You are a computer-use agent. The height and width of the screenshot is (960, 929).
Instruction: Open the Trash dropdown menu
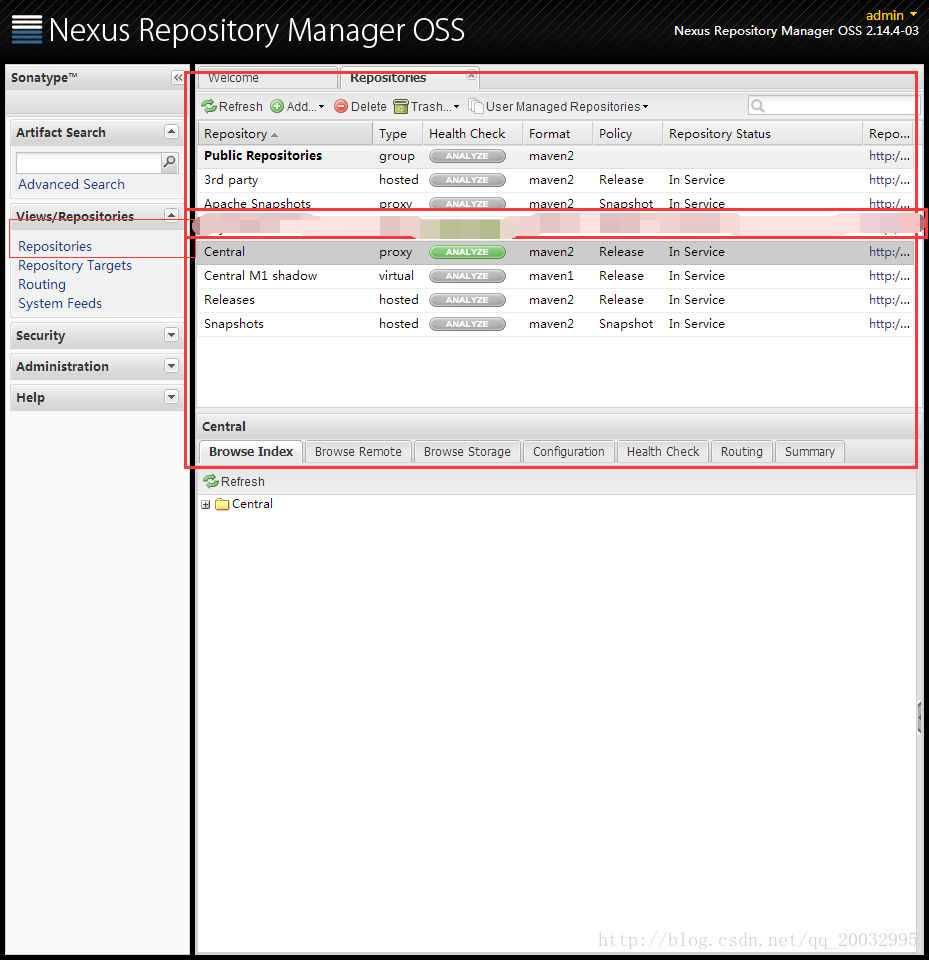(x=426, y=107)
